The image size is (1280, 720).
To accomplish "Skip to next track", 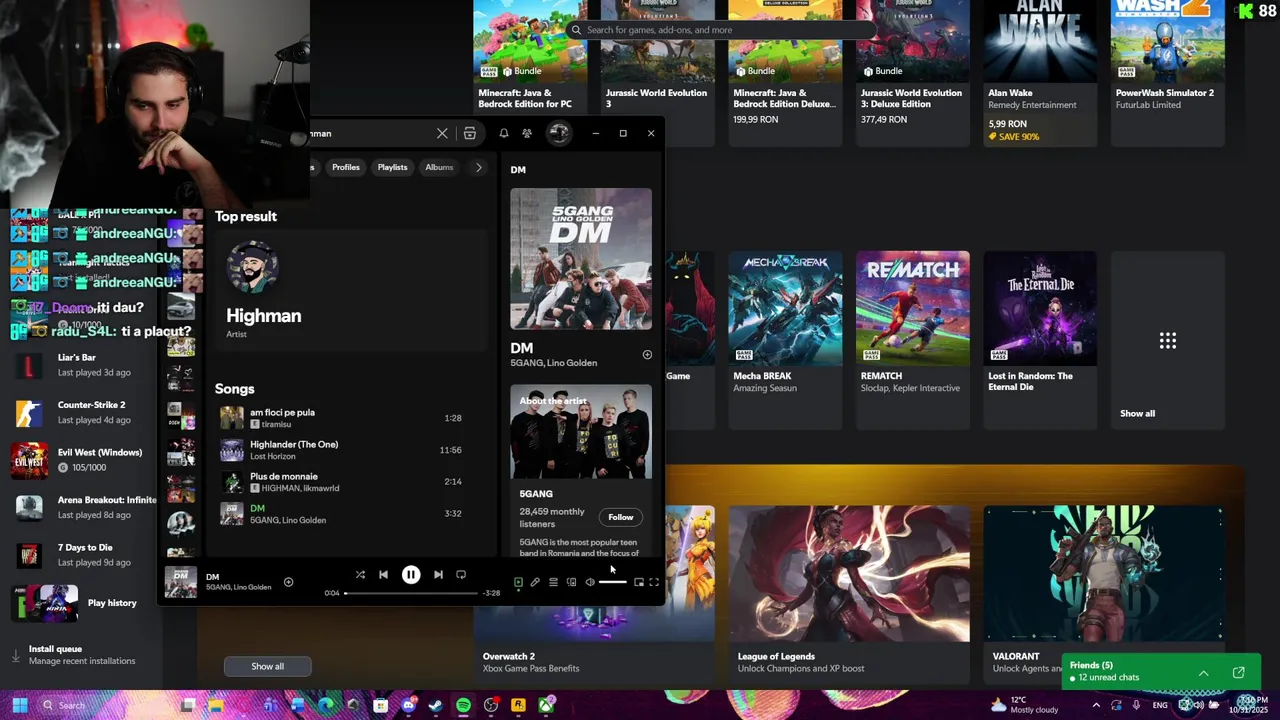I will 438,575.
